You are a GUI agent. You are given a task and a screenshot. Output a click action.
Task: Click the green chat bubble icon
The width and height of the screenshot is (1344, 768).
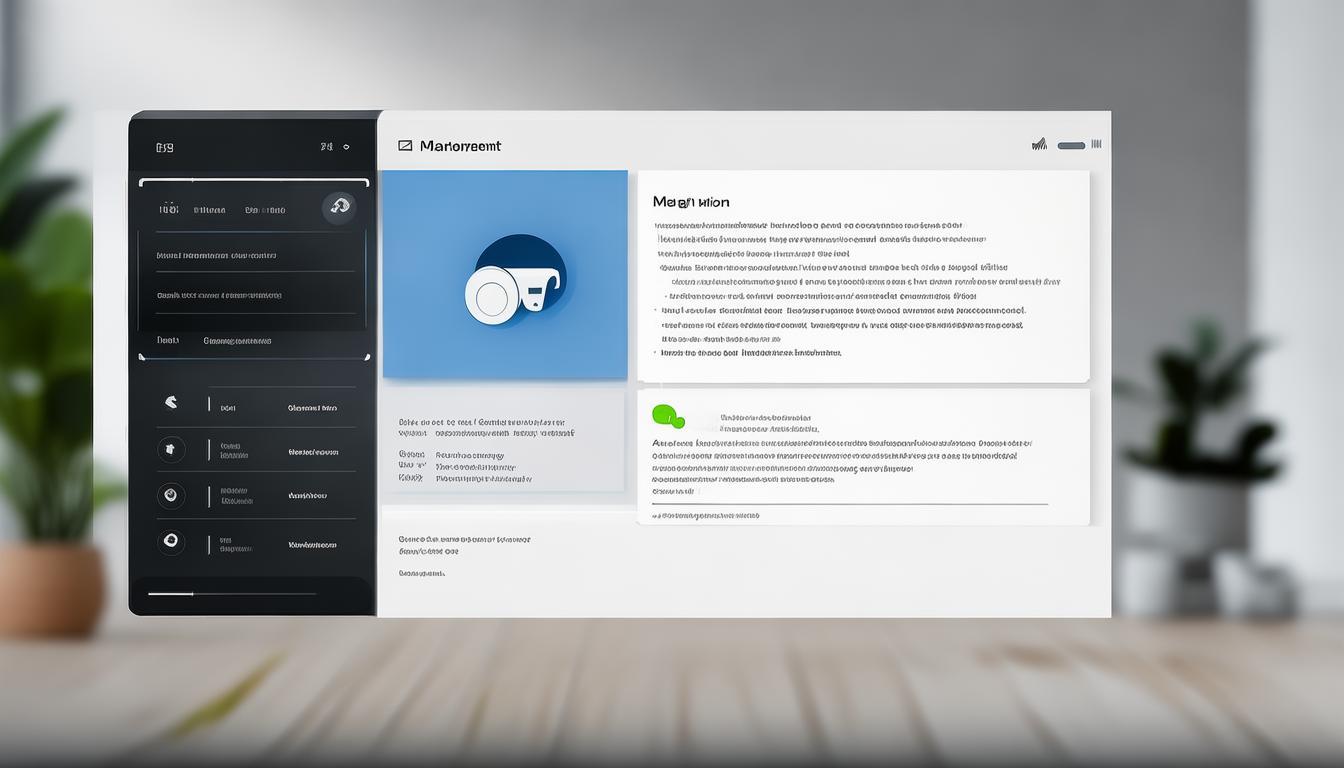tap(667, 416)
